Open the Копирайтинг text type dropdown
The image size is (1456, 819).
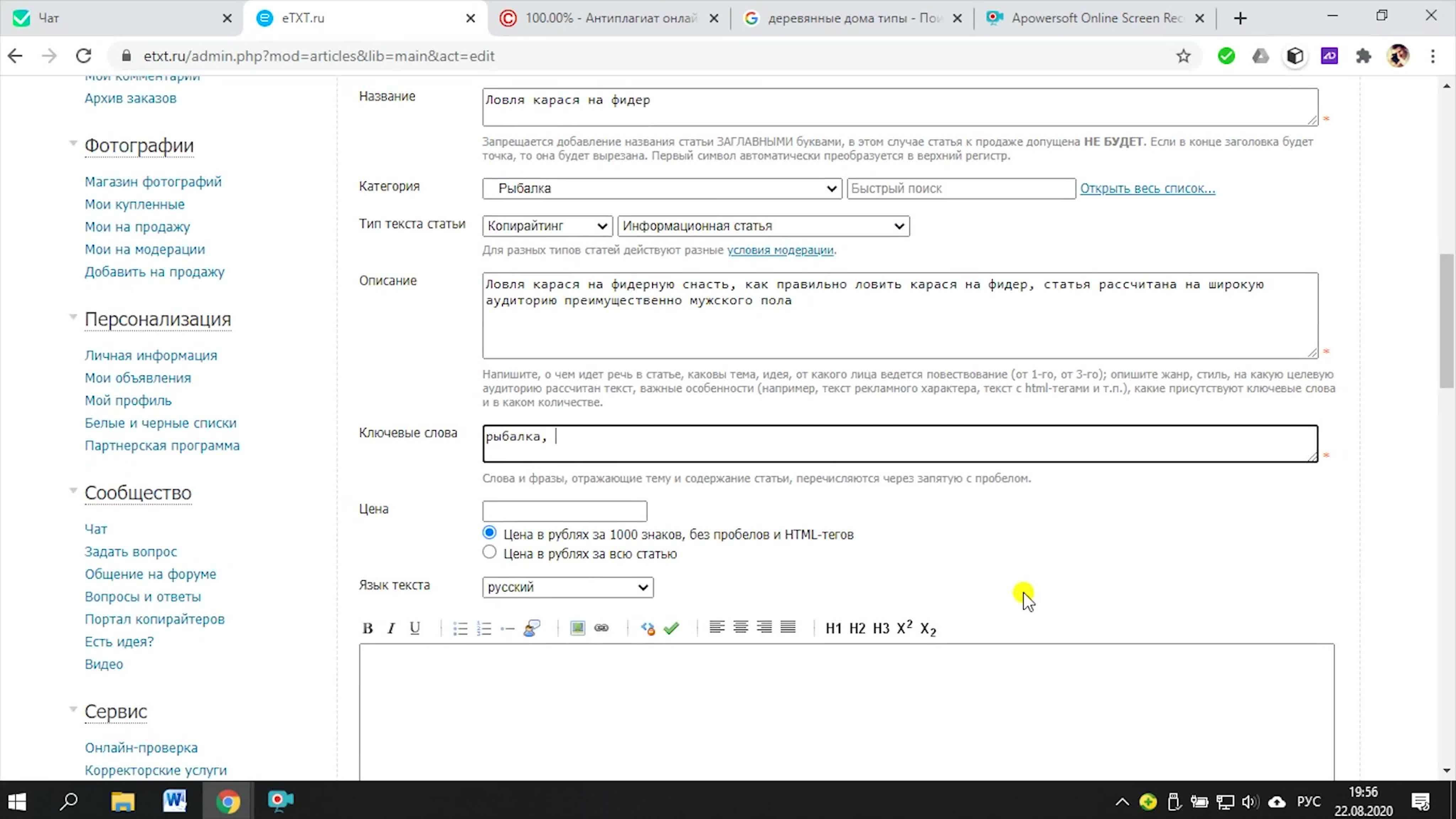point(547,226)
